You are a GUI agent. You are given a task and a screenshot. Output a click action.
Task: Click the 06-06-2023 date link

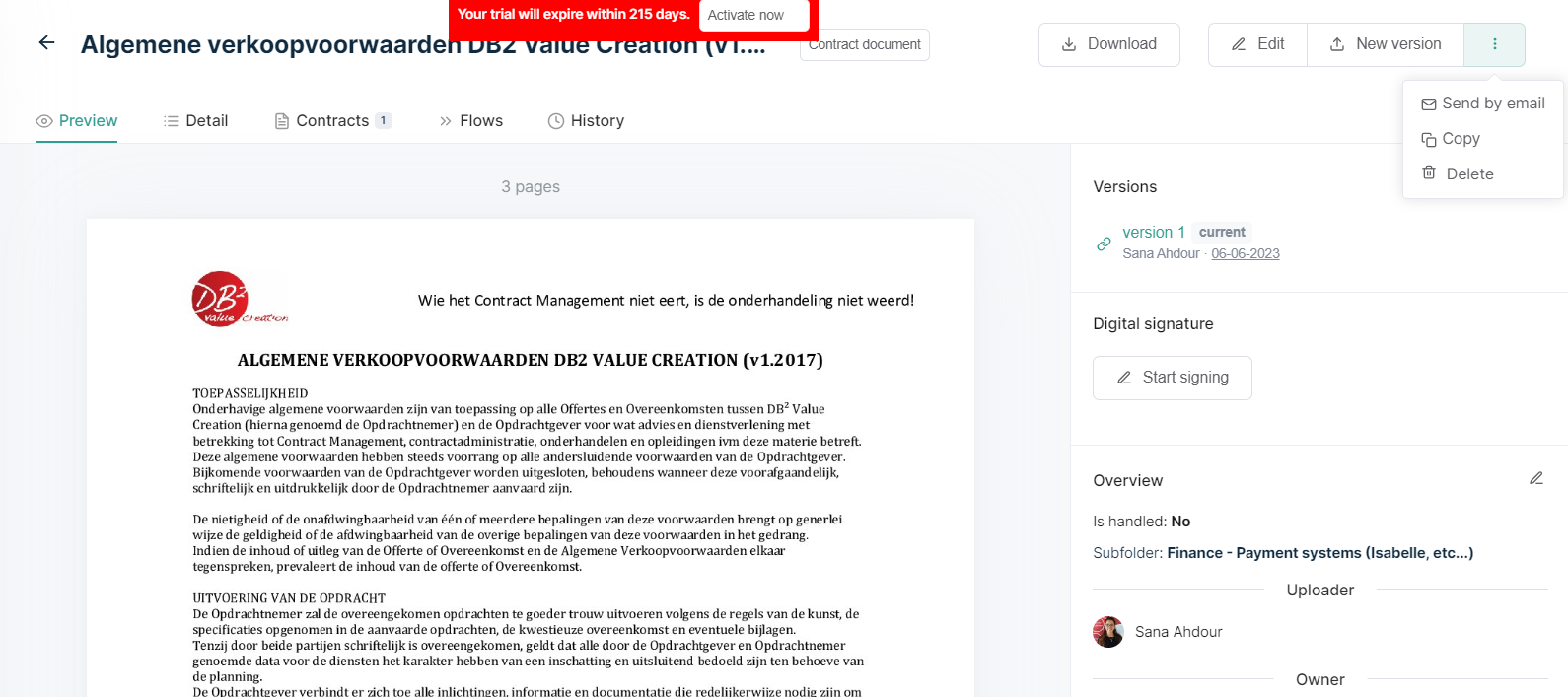(x=1246, y=253)
